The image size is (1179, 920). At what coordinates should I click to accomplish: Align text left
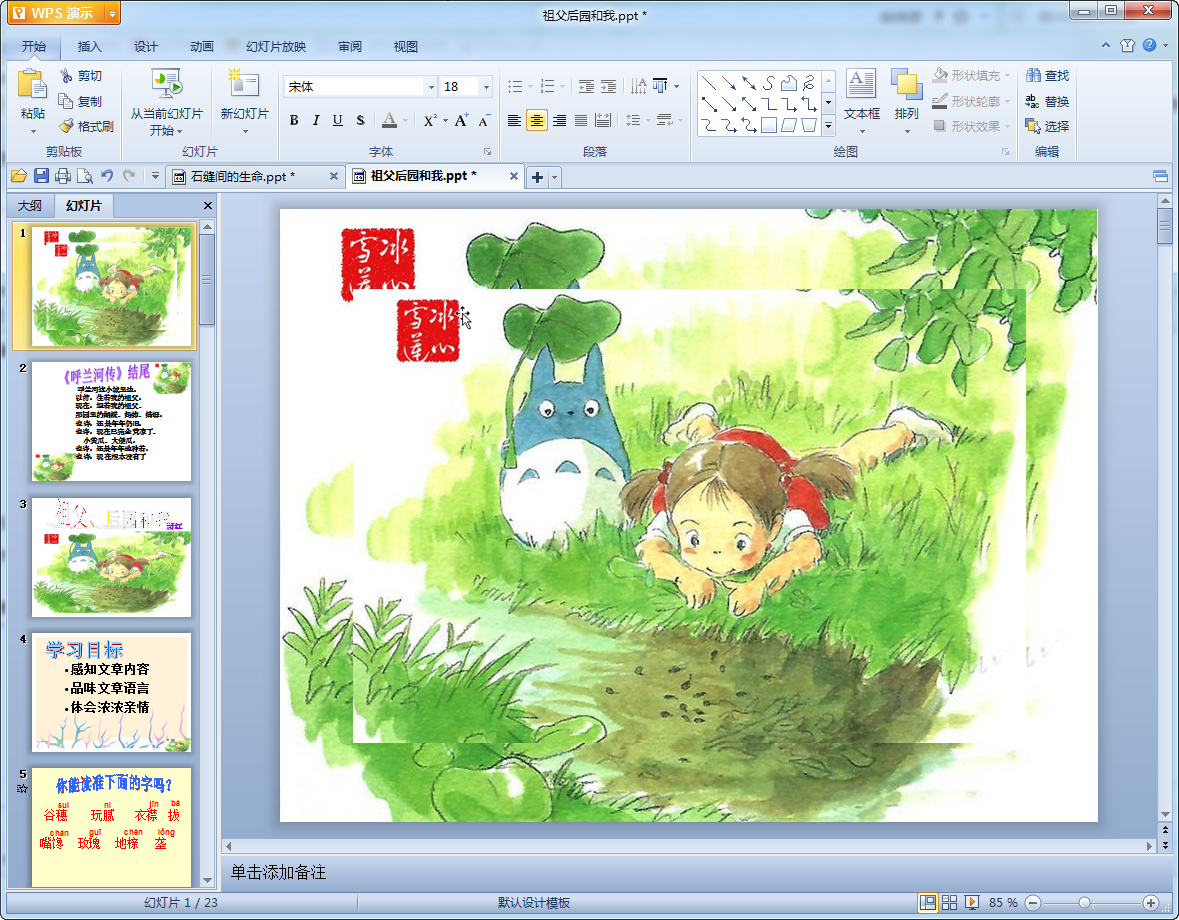pos(514,120)
